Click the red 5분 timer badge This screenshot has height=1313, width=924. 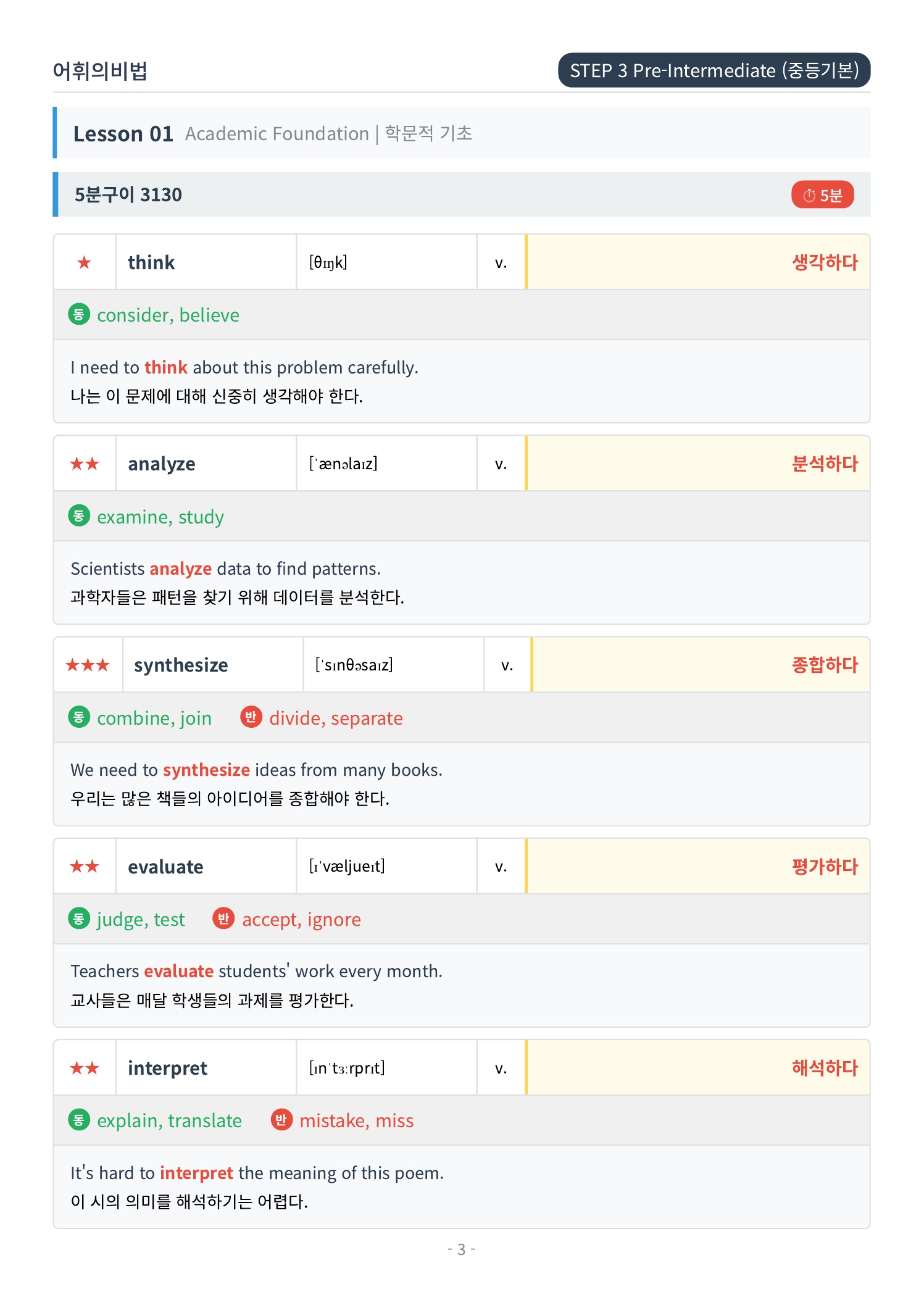tap(822, 194)
